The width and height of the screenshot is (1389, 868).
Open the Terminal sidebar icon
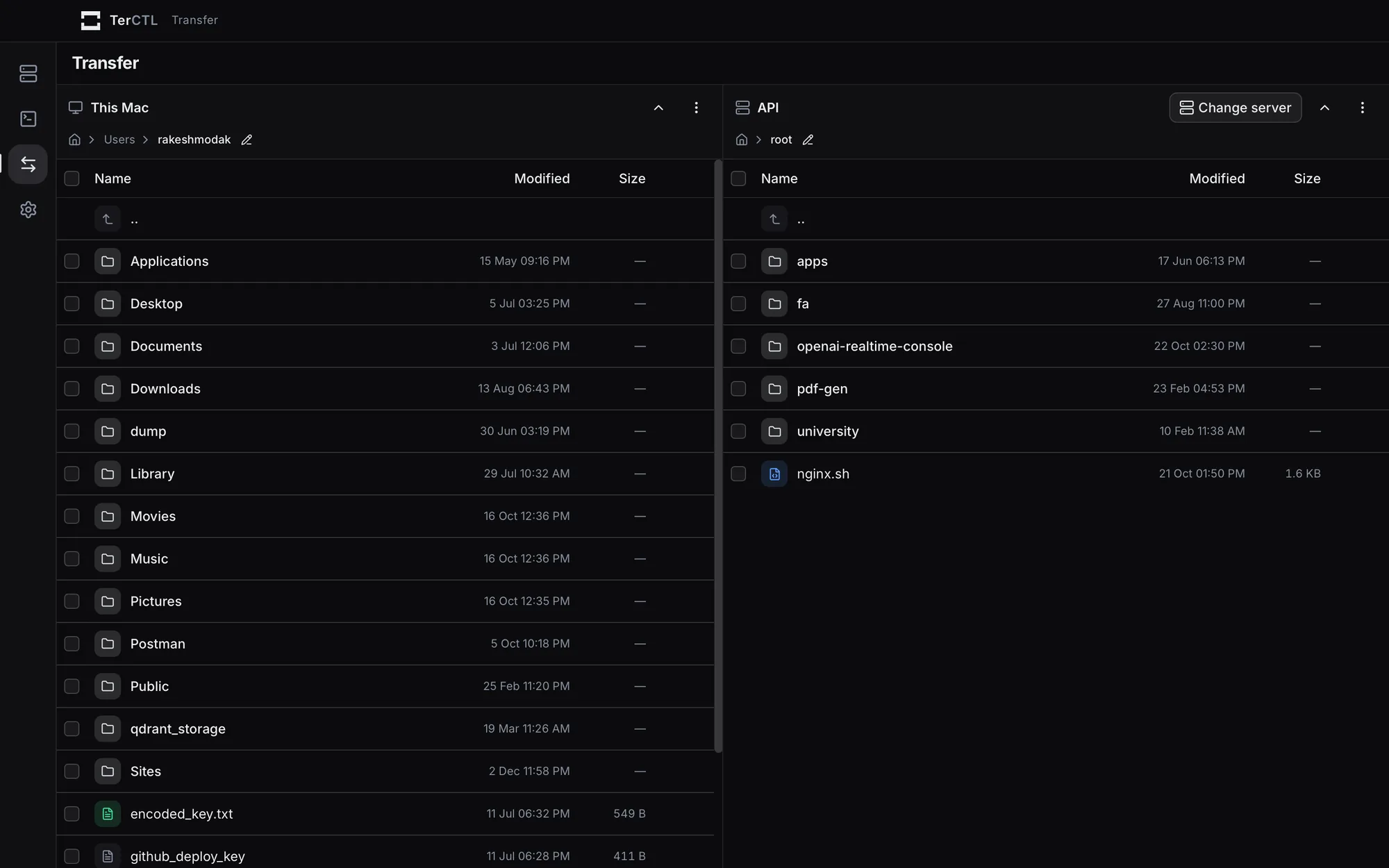(x=28, y=119)
